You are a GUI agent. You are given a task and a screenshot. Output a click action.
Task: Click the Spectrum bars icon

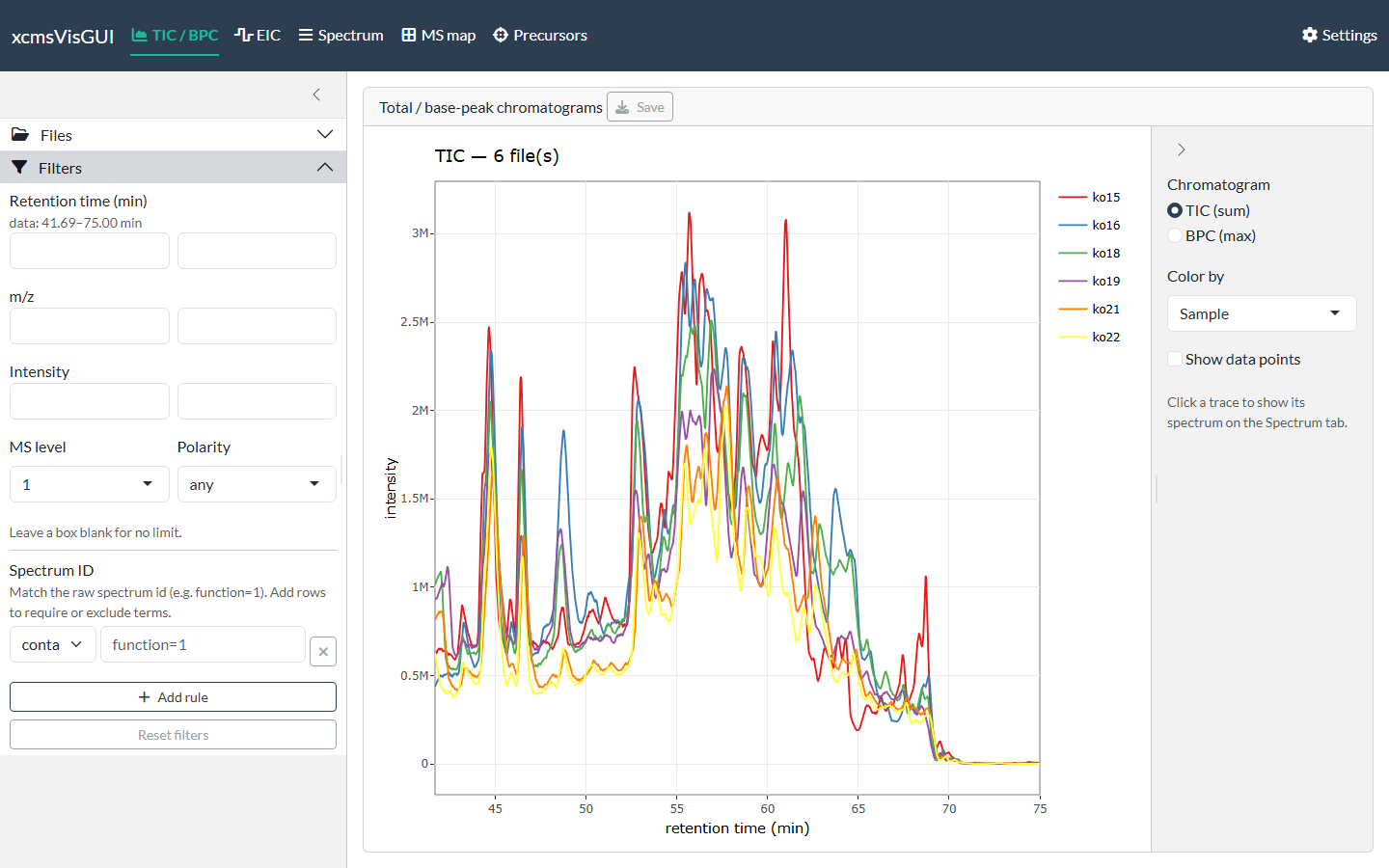[x=306, y=35]
